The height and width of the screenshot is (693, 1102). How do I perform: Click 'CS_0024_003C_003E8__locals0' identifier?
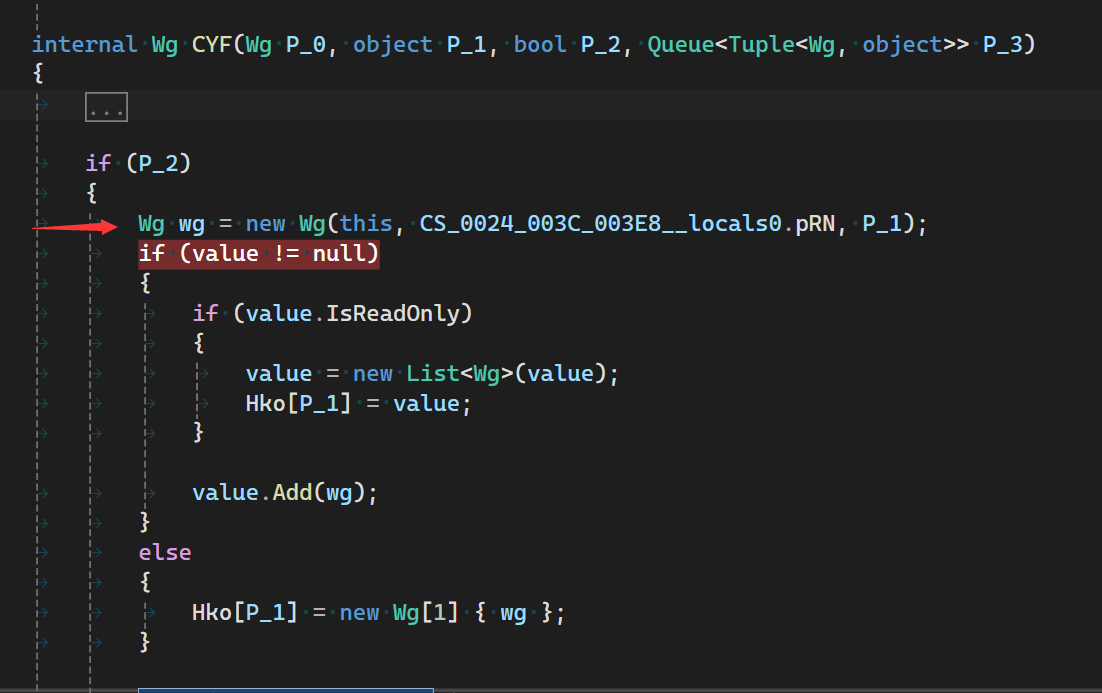600,224
